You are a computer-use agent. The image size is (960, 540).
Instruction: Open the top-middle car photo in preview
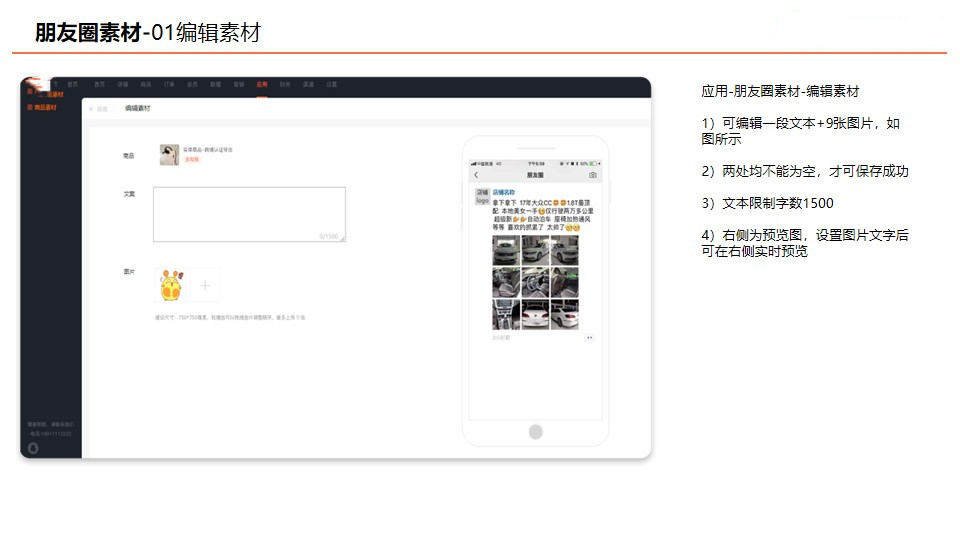coord(535,250)
